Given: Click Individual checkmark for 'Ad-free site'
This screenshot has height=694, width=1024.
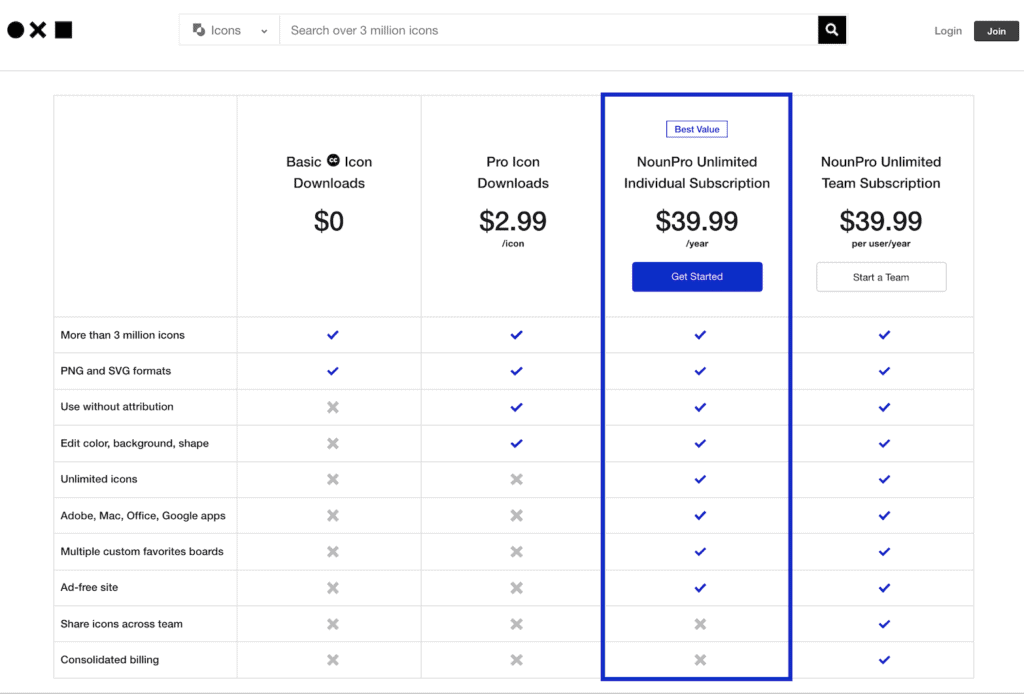Looking at the screenshot, I should [x=700, y=588].
